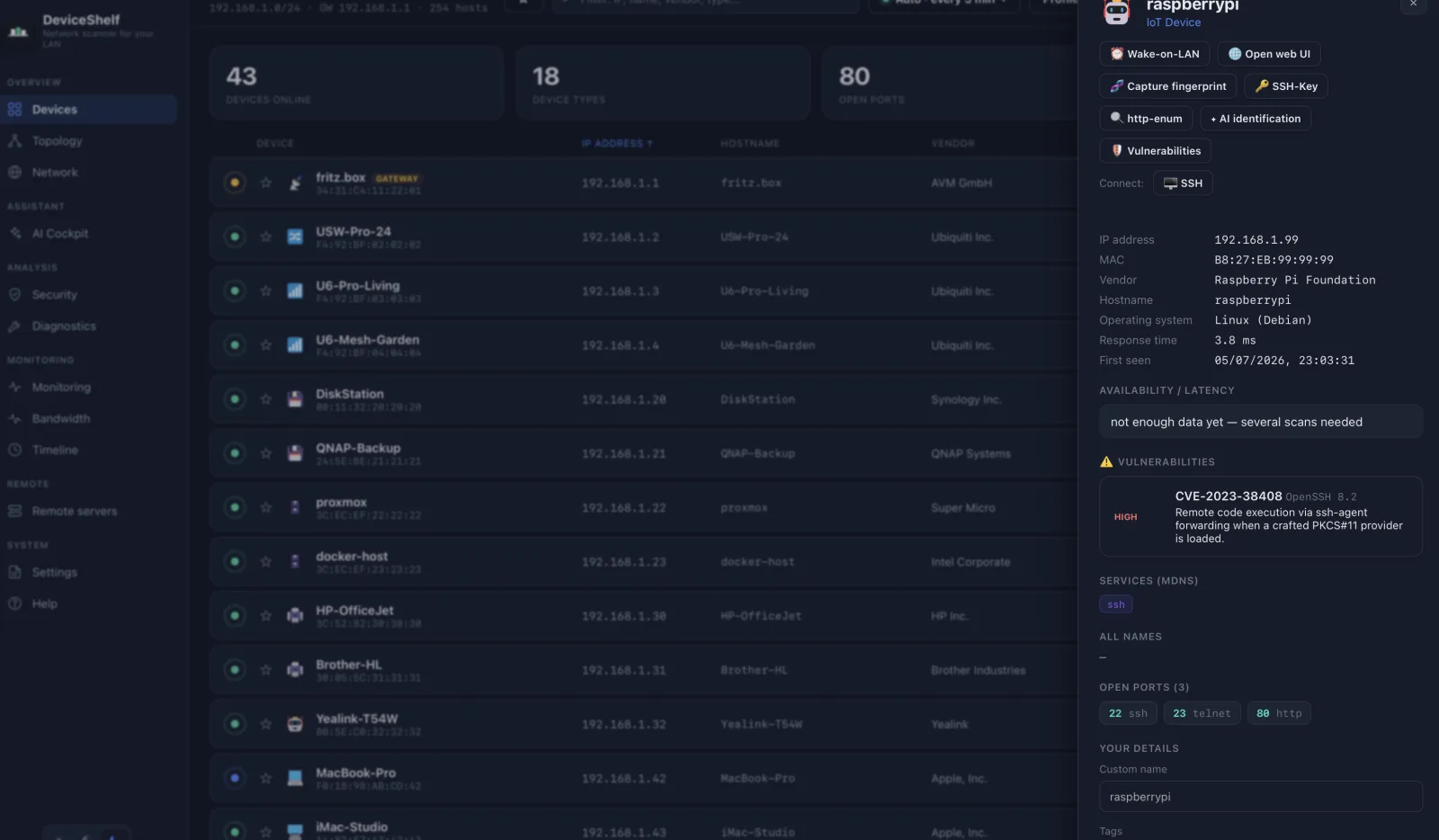Click the HP-OfficeJet printer type icon
The width and height of the screenshot is (1439, 840).
(295, 616)
